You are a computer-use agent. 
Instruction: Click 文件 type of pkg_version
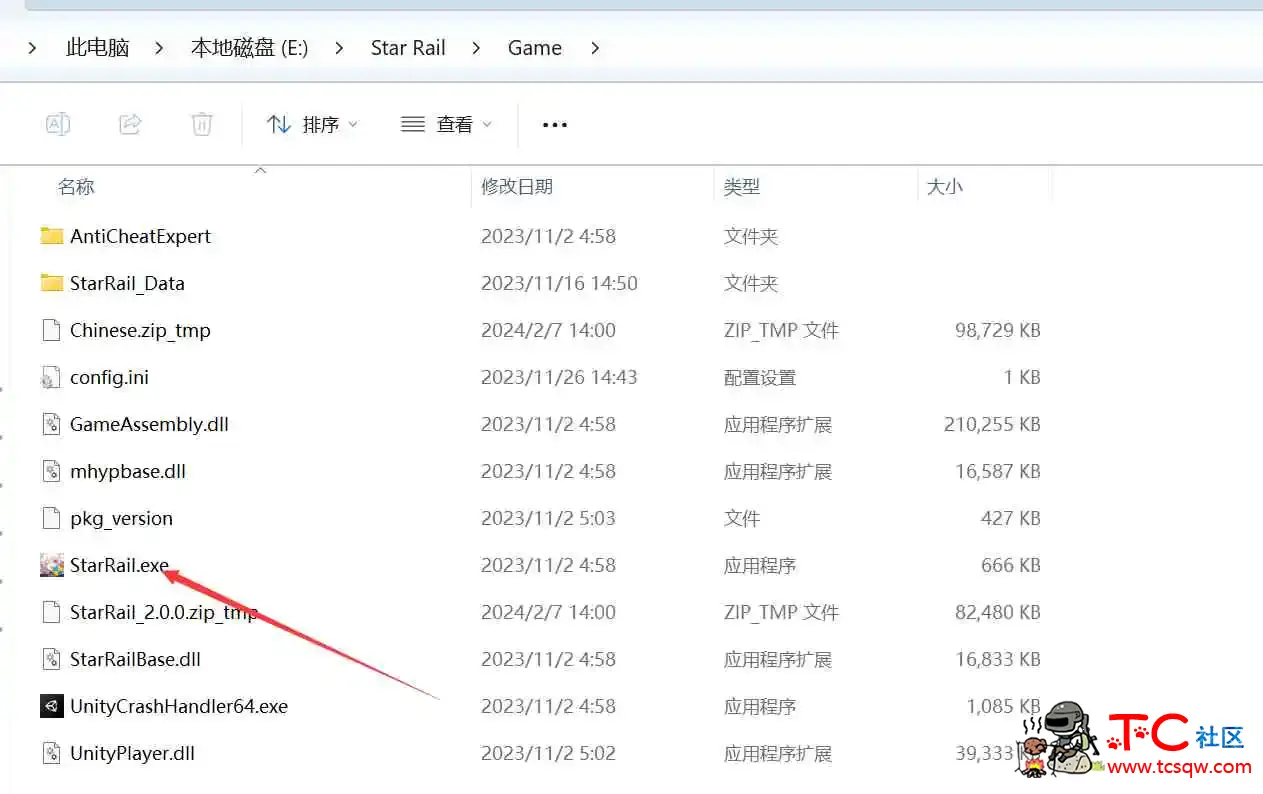click(742, 518)
